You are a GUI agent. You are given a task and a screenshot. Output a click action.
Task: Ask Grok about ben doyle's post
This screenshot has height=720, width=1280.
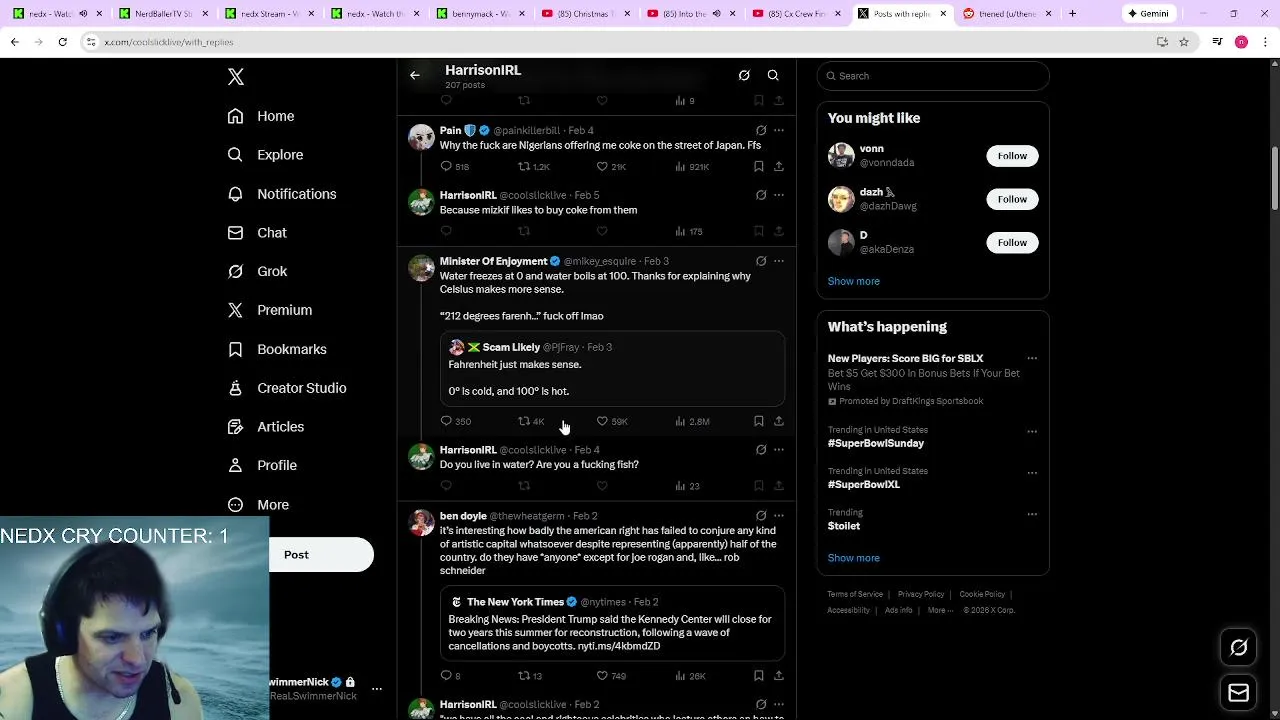tap(761, 516)
